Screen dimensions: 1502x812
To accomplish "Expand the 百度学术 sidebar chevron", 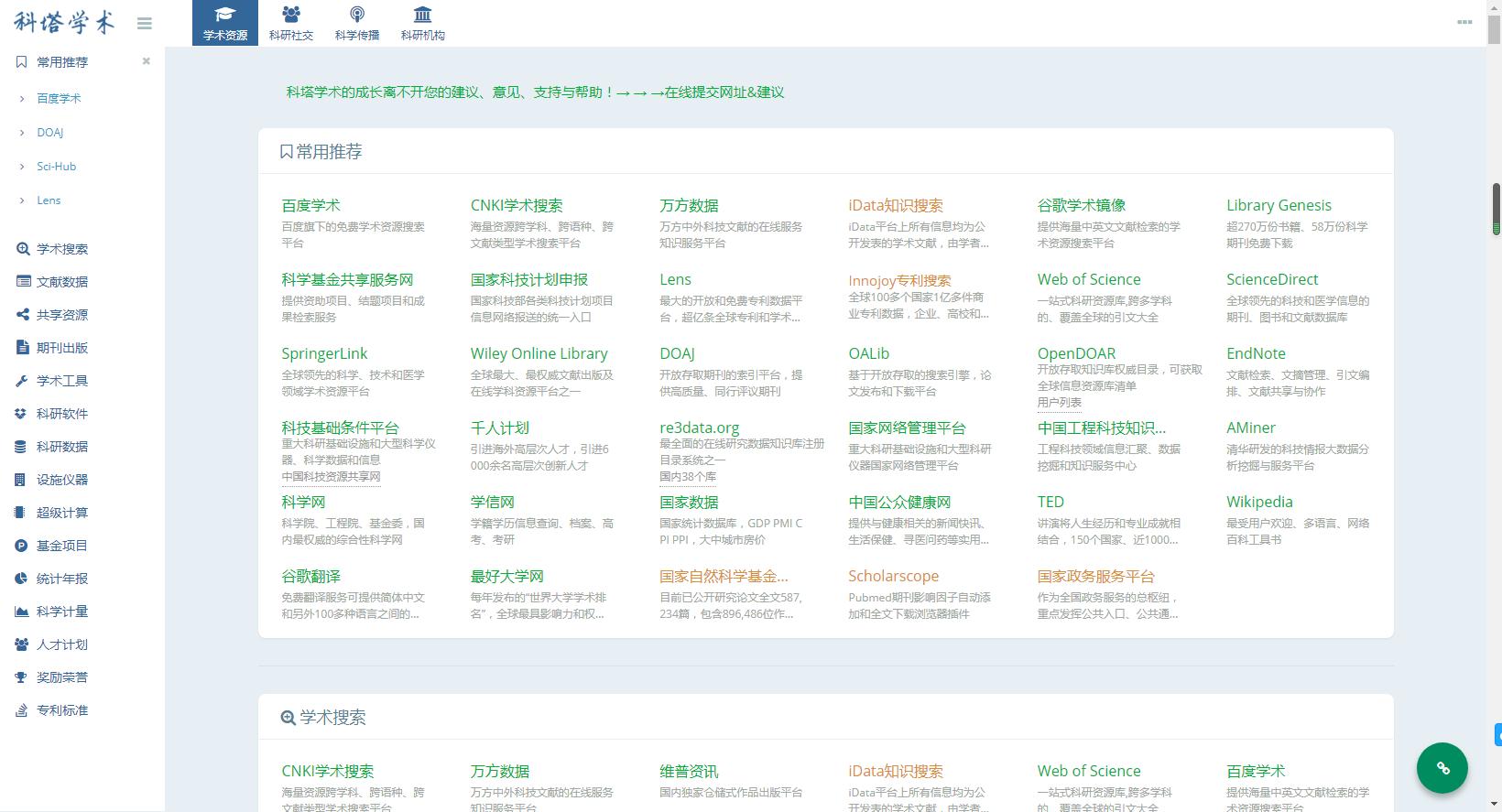I will coord(22,98).
